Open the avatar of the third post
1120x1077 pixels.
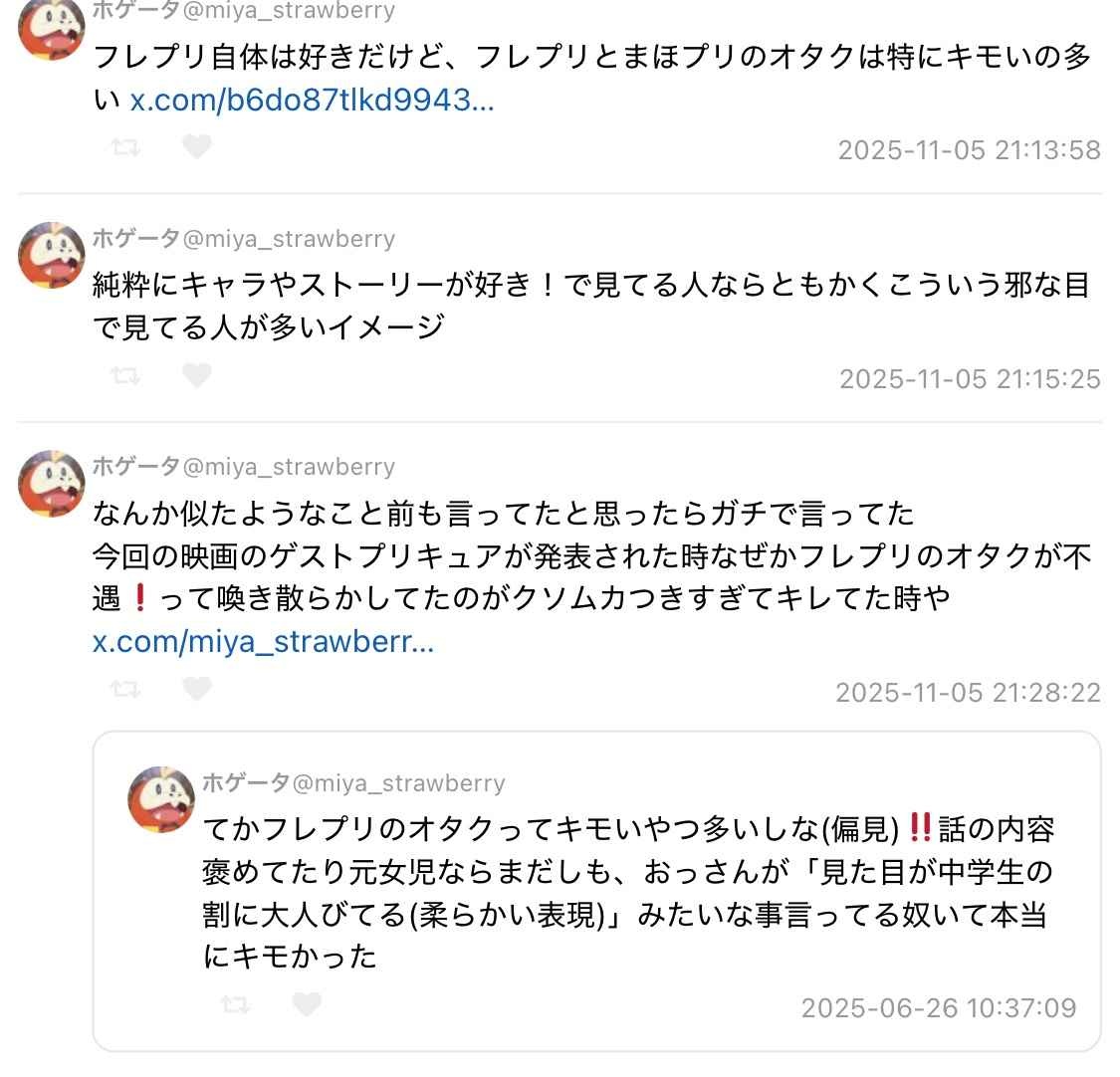(52, 483)
